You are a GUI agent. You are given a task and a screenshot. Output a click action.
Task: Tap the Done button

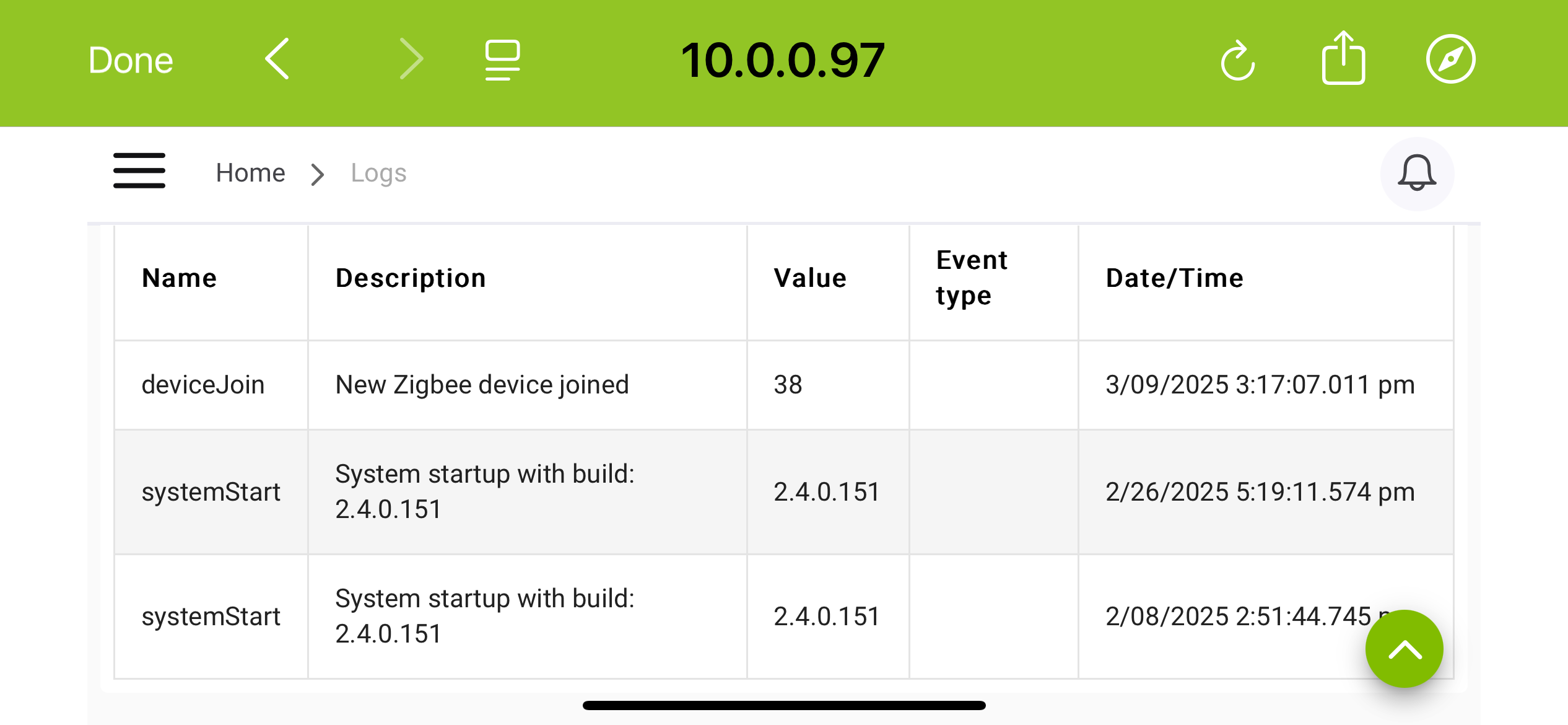[x=131, y=60]
